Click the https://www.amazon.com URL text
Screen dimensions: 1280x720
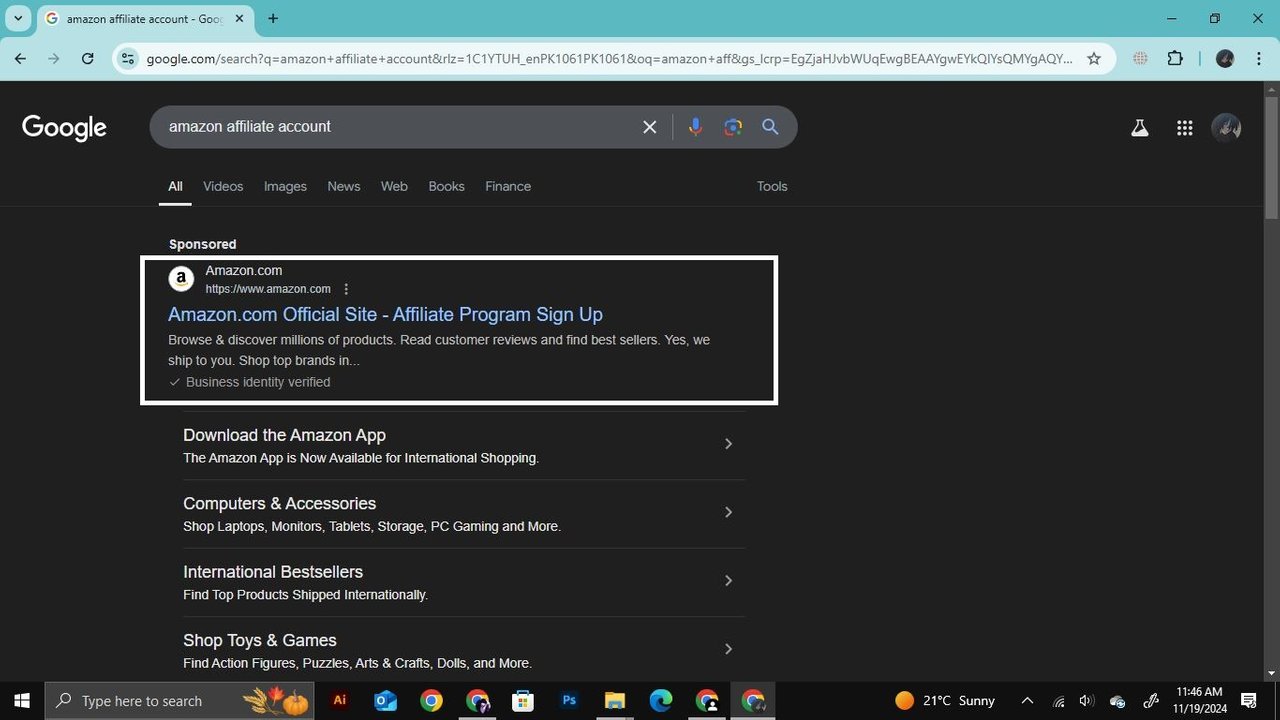(268, 289)
